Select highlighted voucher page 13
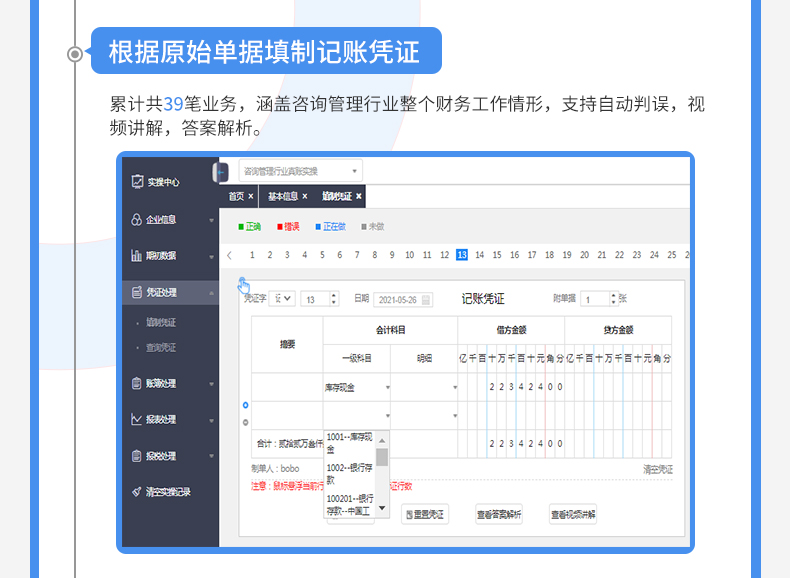 (x=462, y=255)
